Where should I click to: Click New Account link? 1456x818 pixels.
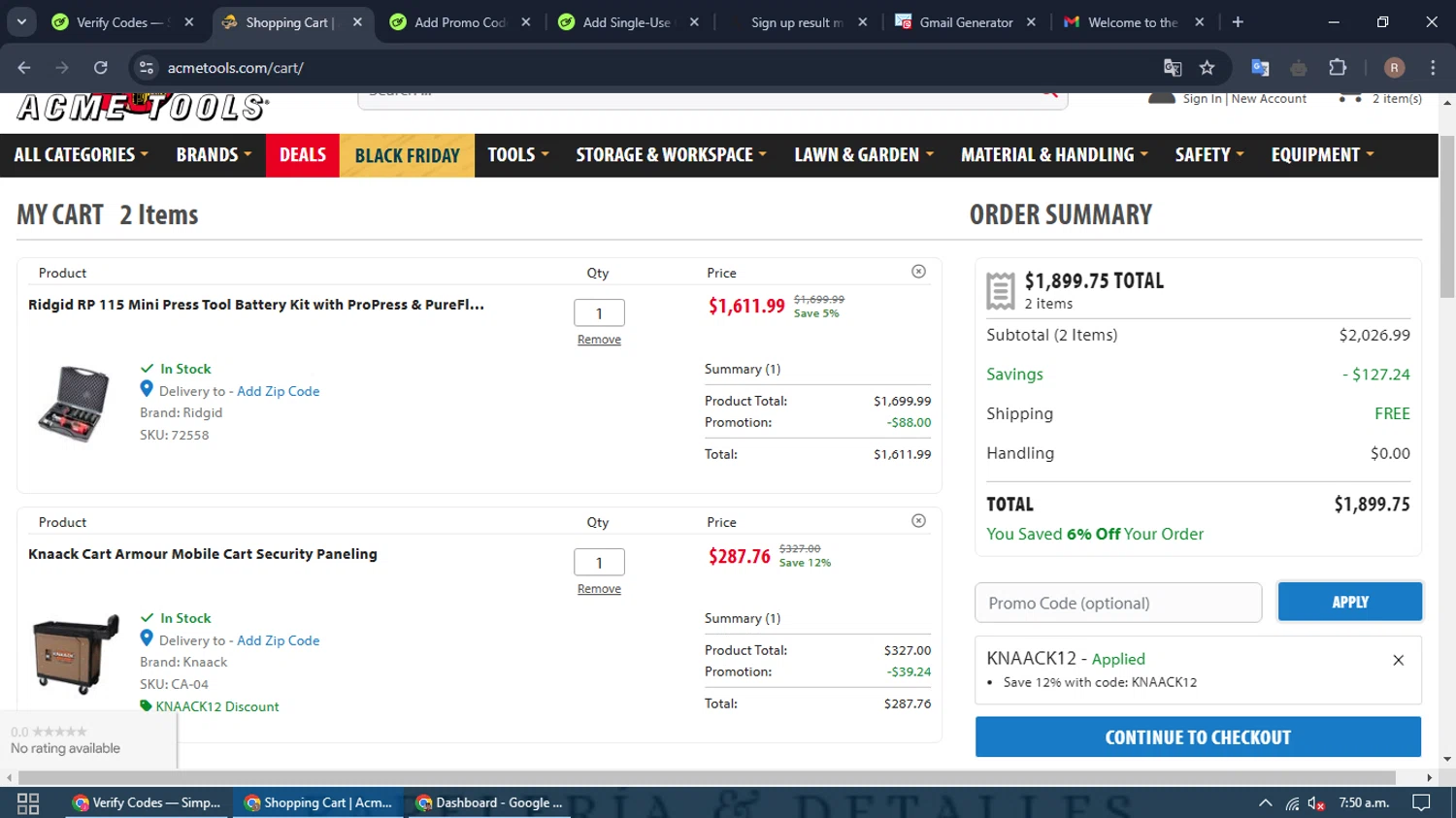[x=1269, y=99]
